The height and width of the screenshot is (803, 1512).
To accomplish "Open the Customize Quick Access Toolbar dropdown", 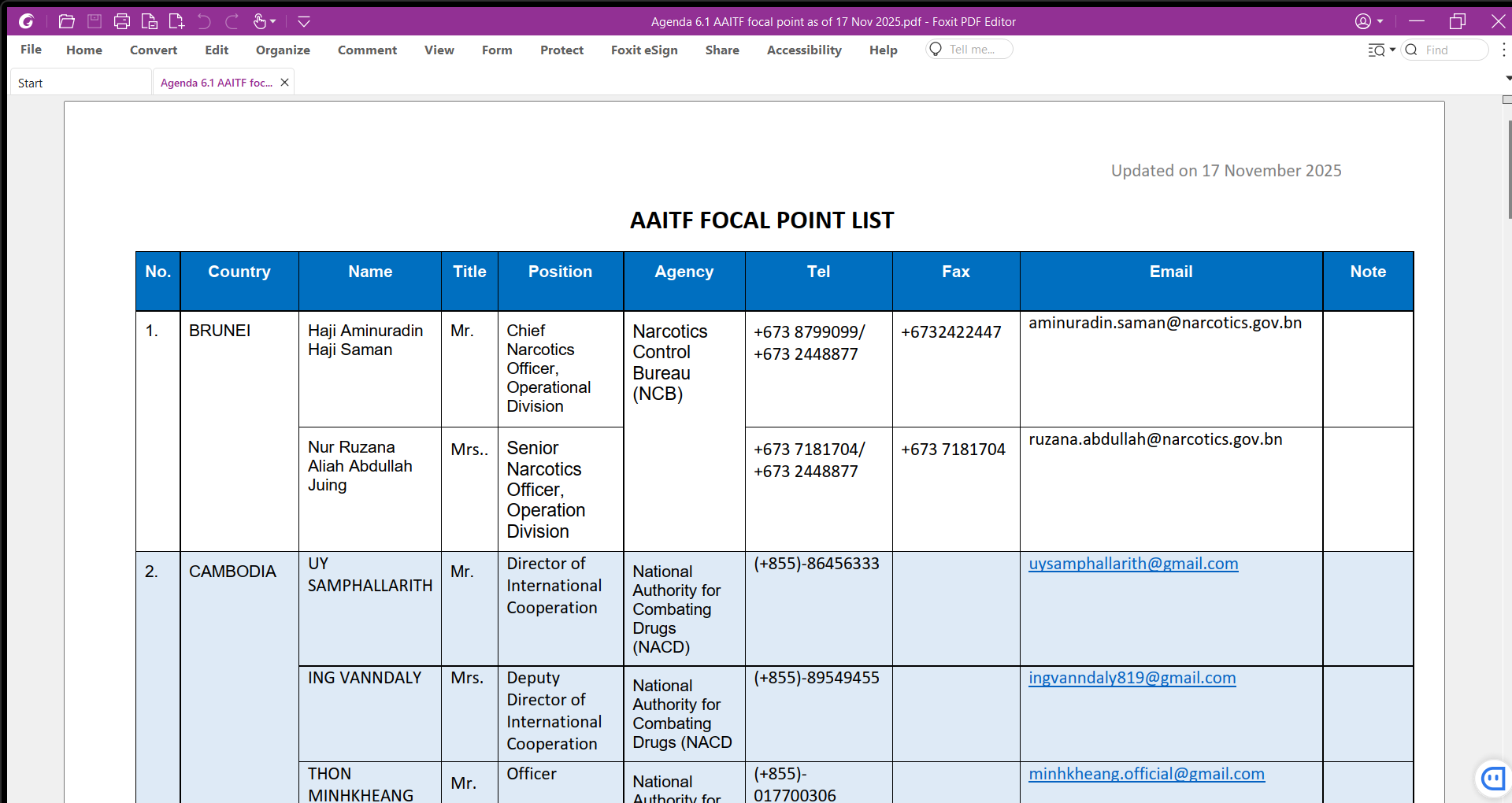I will pos(304,21).
